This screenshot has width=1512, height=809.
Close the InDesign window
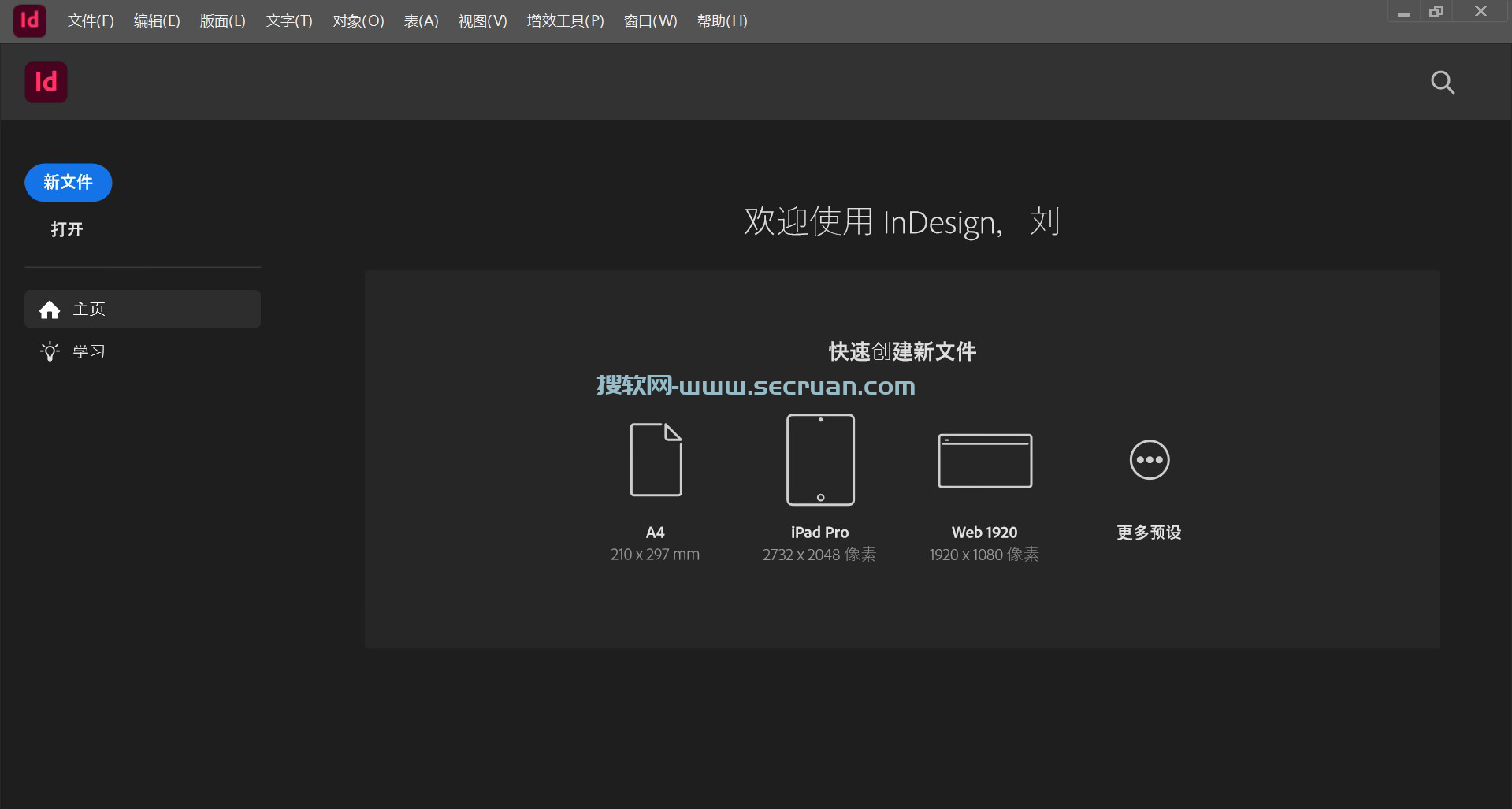(x=1480, y=12)
